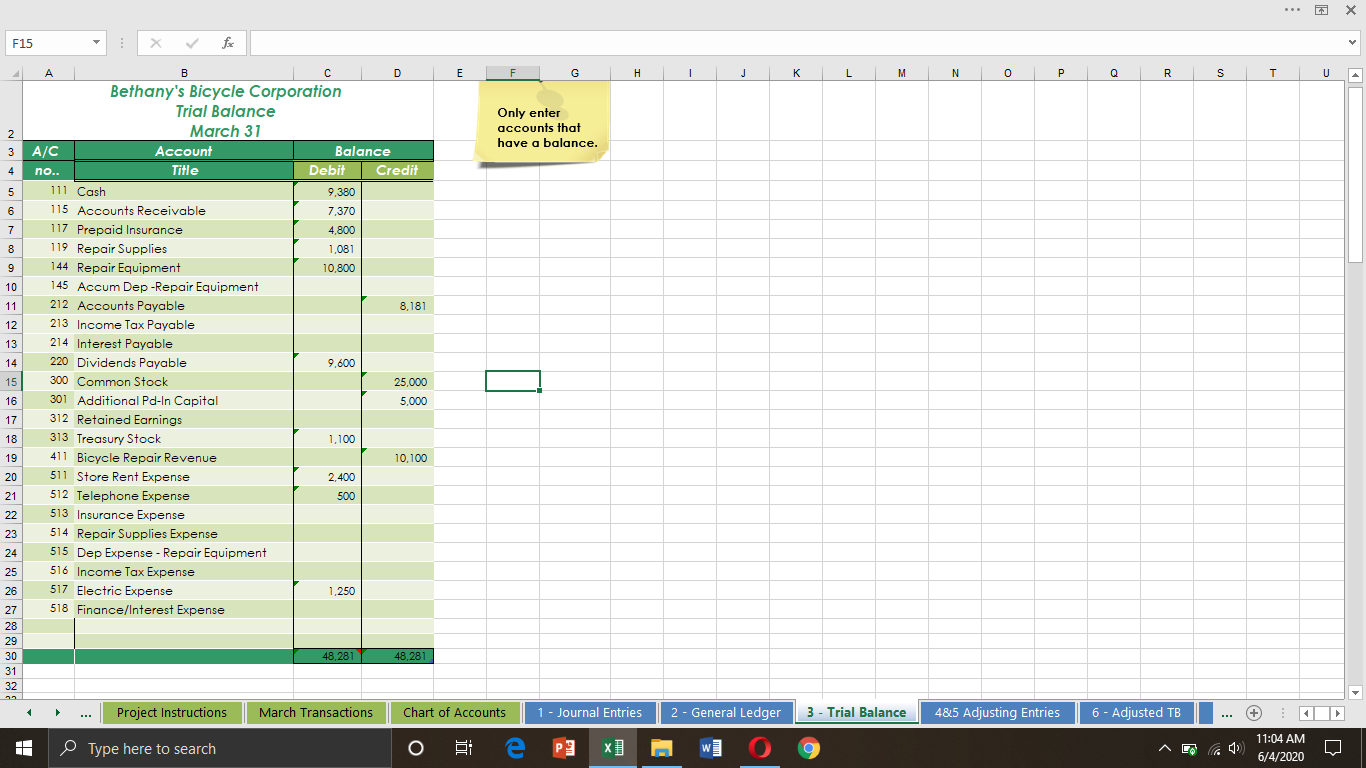Click the "Debit" column heading cell

click(327, 170)
